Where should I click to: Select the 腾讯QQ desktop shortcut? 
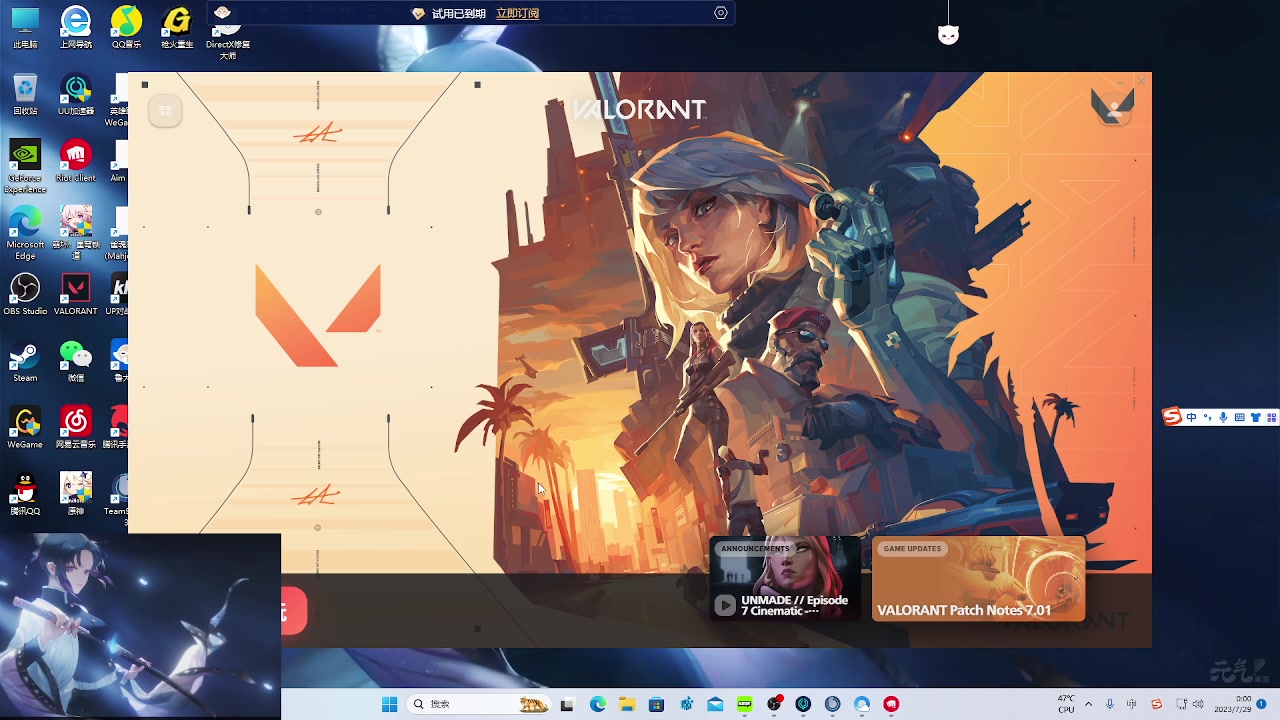(x=25, y=494)
